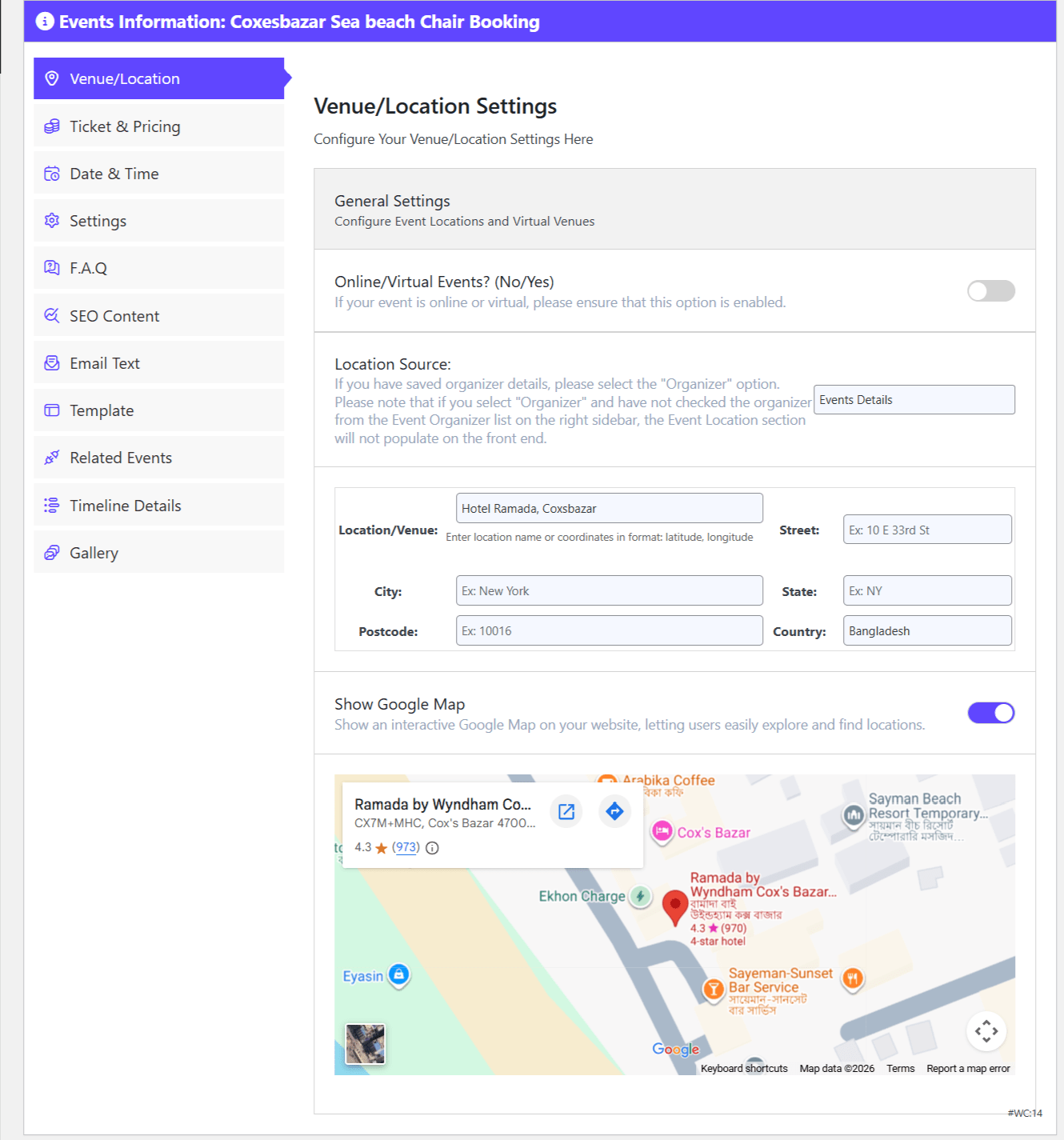This screenshot has height=1140, width=1064.
Task: Click the Eyasin shop marker on map
Action: tap(398, 974)
